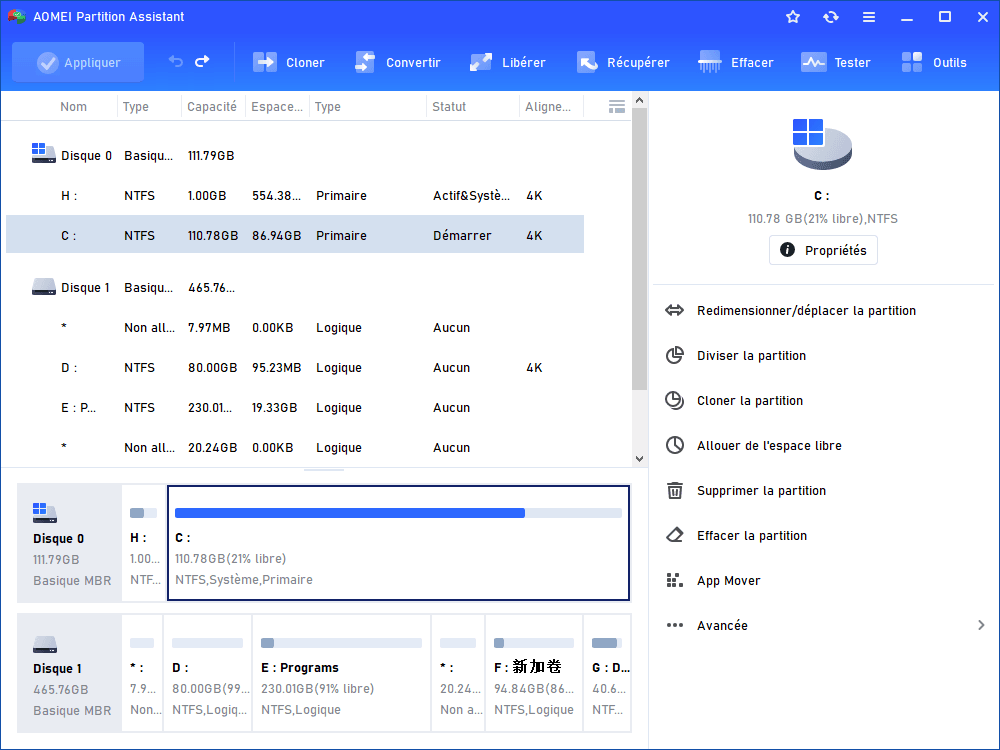
Task: Select the D: 80.00GB partition row
Action: [295, 367]
